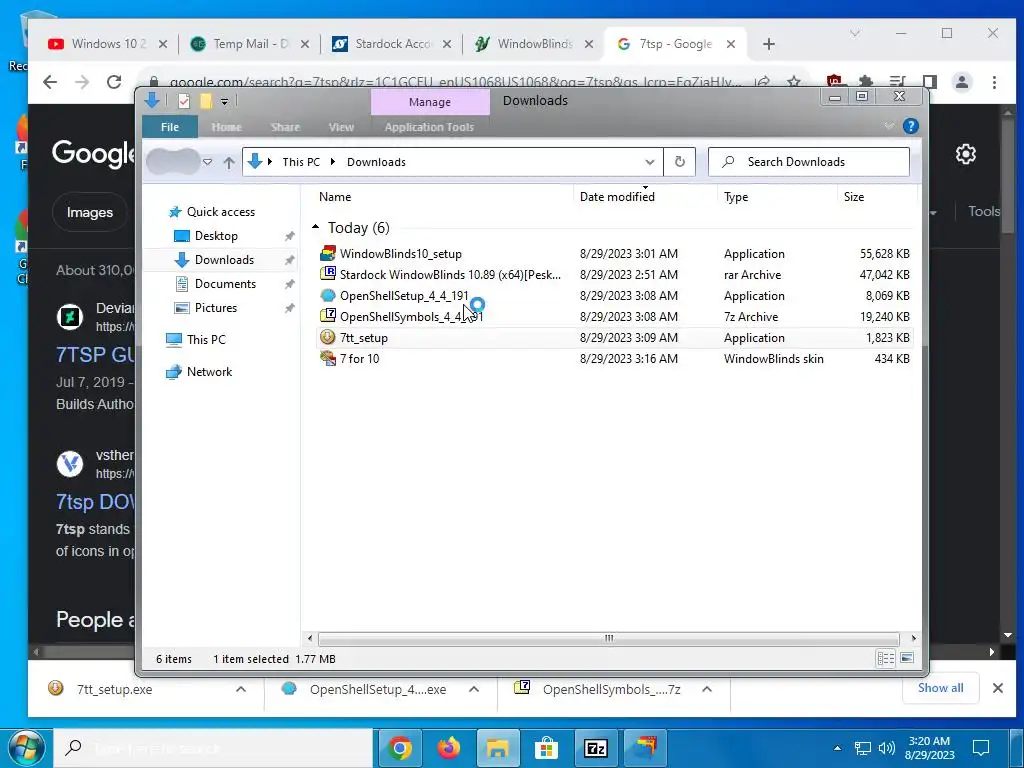The width and height of the screenshot is (1024, 768).
Task: Click the horizontal scrollbar in Explorer
Action: point(609,638)
